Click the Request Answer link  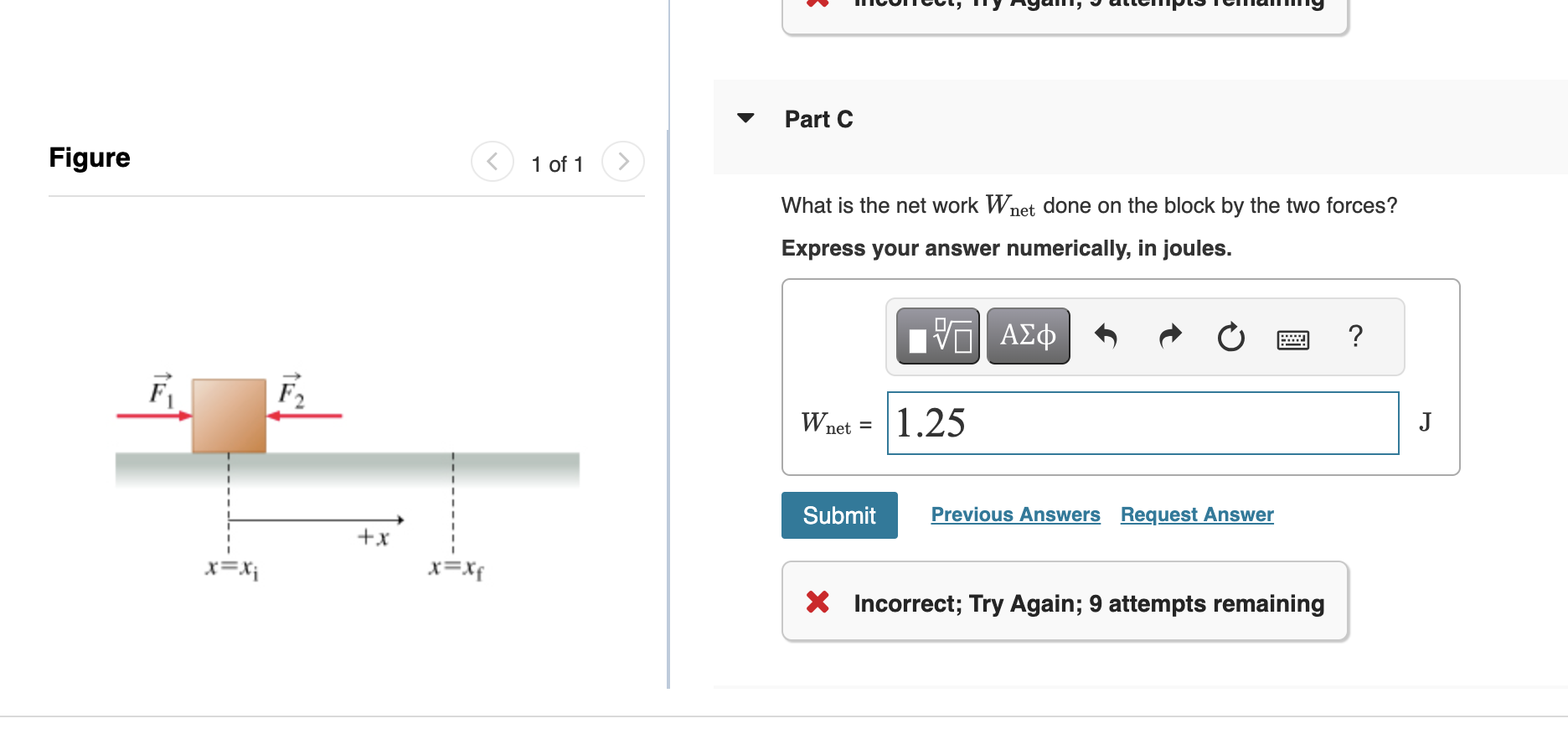click(x=1196, y=514)
